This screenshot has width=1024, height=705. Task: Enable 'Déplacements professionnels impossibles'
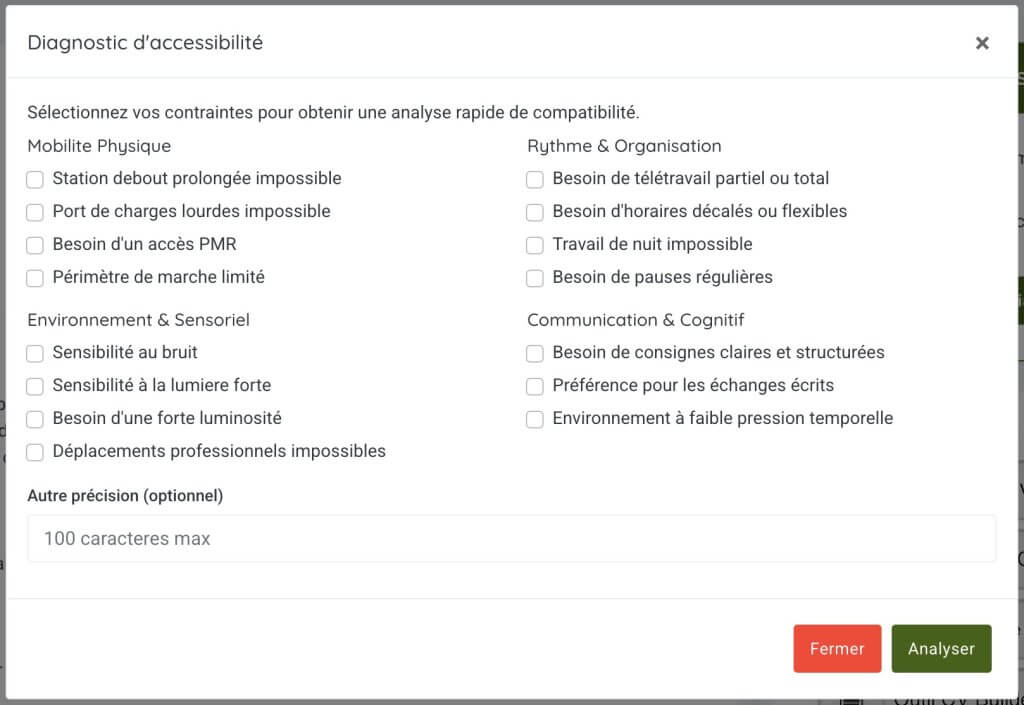36,453
